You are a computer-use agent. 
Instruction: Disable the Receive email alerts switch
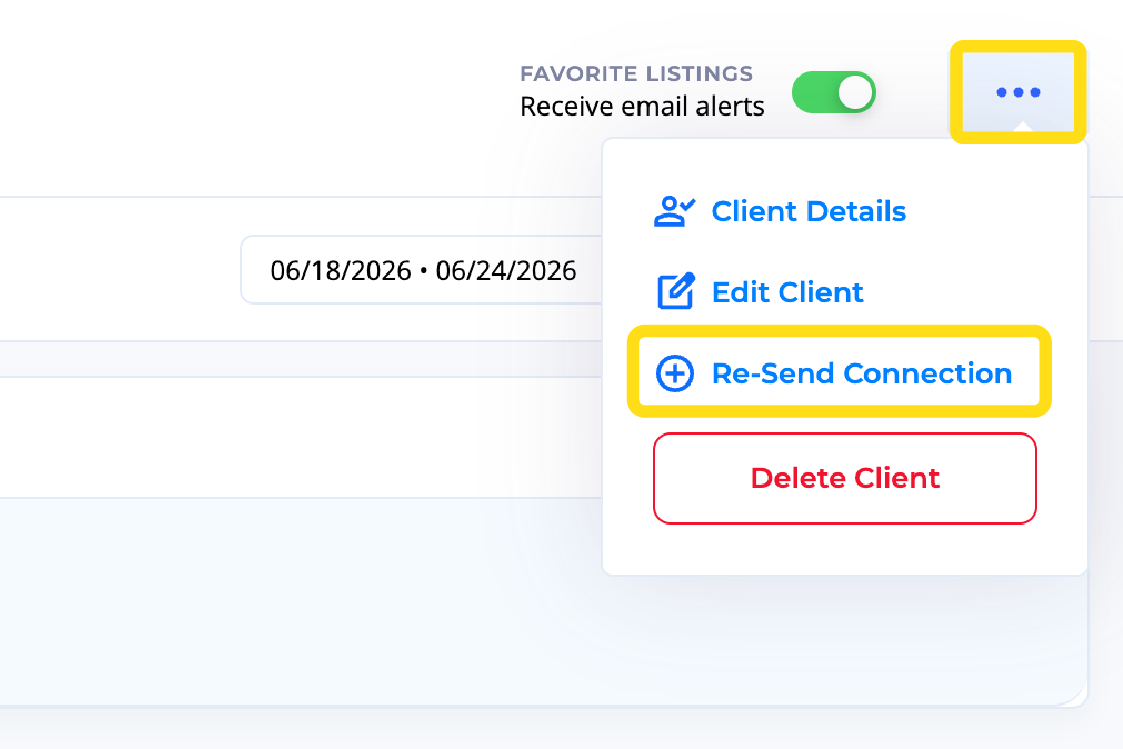(834, 92)
